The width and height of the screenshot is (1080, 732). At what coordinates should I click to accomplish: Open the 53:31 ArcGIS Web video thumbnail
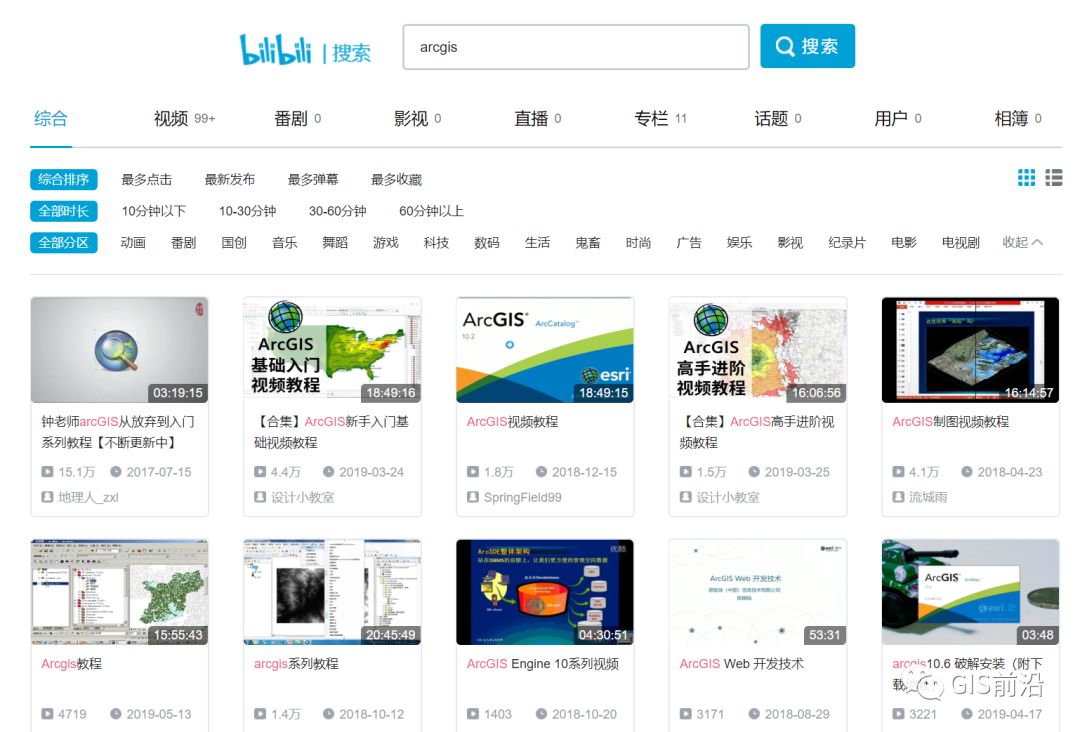(758, 592)
